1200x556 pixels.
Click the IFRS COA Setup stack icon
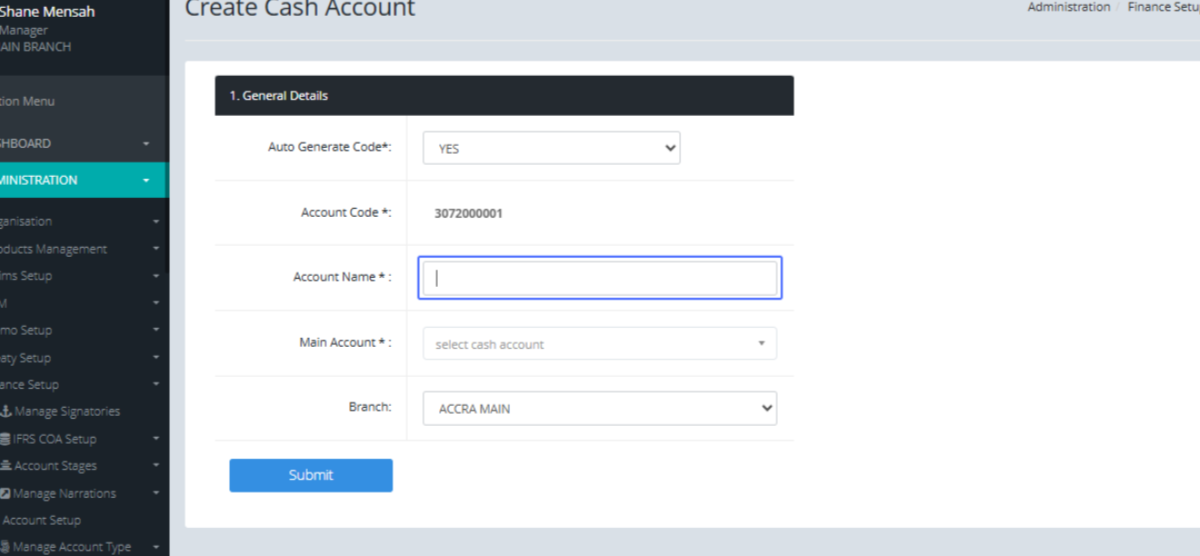(5, 439)
